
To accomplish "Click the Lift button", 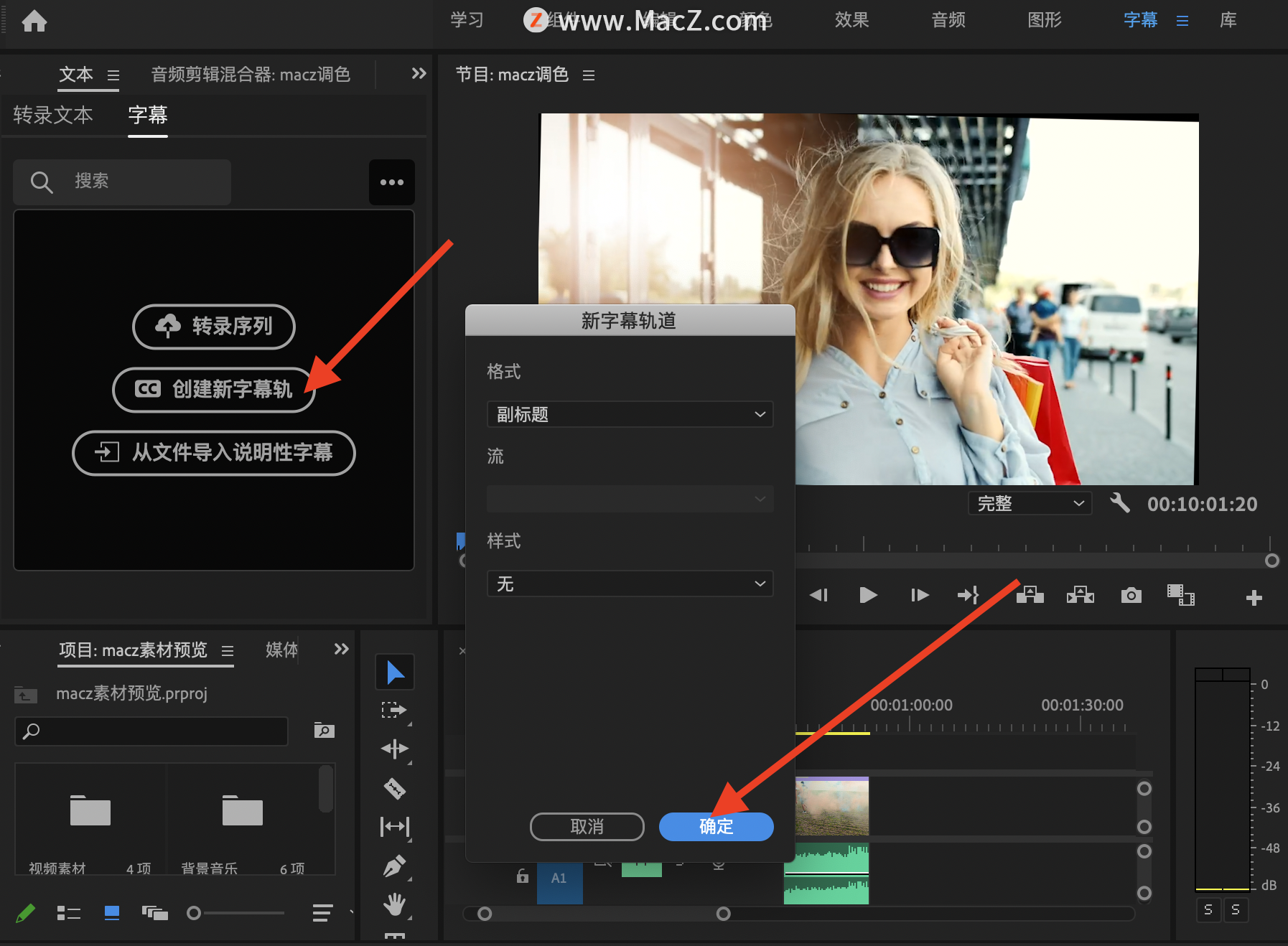I will (1030, 595).
